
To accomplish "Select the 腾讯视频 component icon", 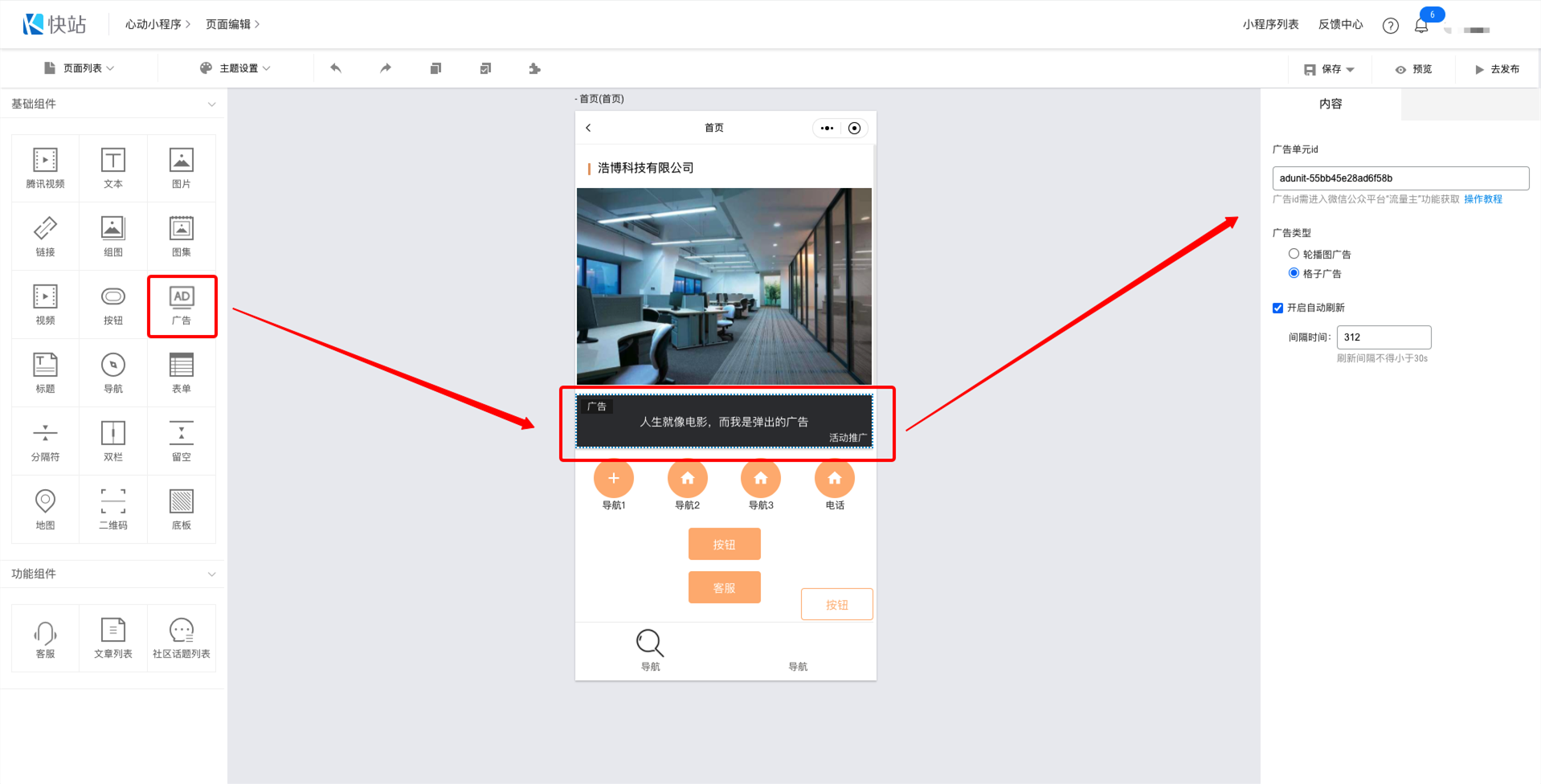I will pos(45,167).
